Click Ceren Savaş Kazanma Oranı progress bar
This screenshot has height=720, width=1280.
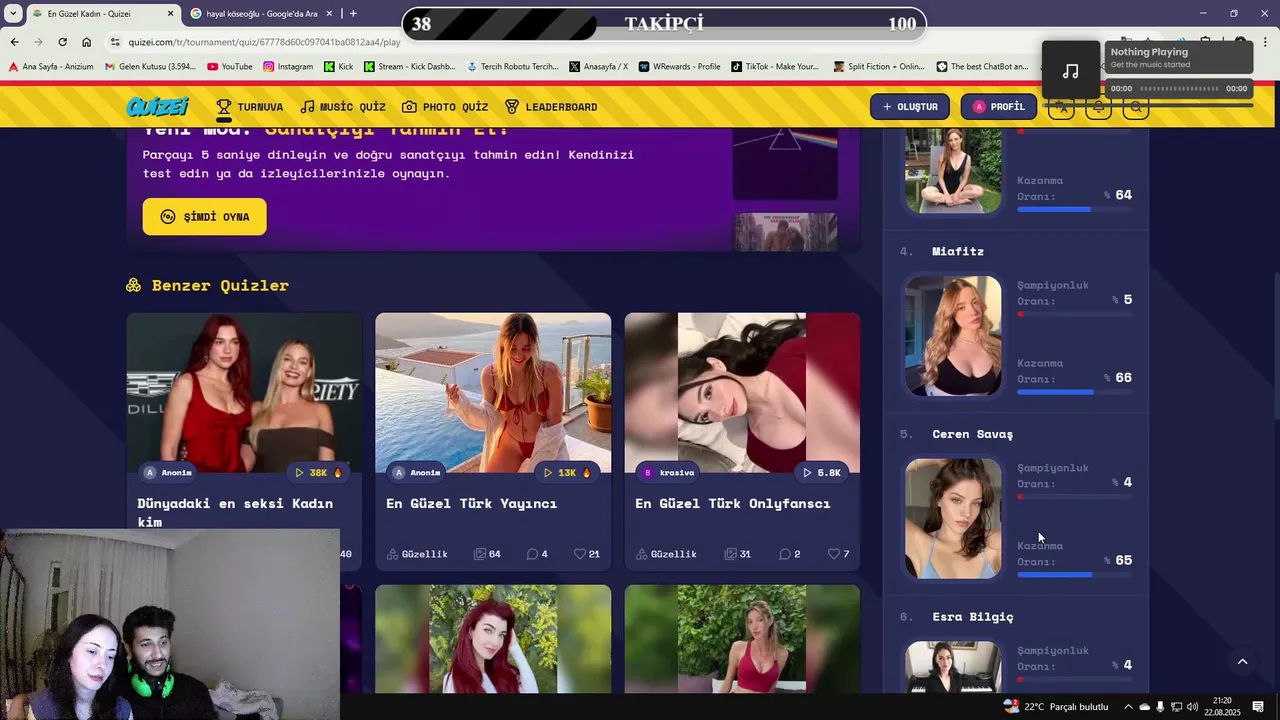pyautogui.click(x=1075, y=575)
